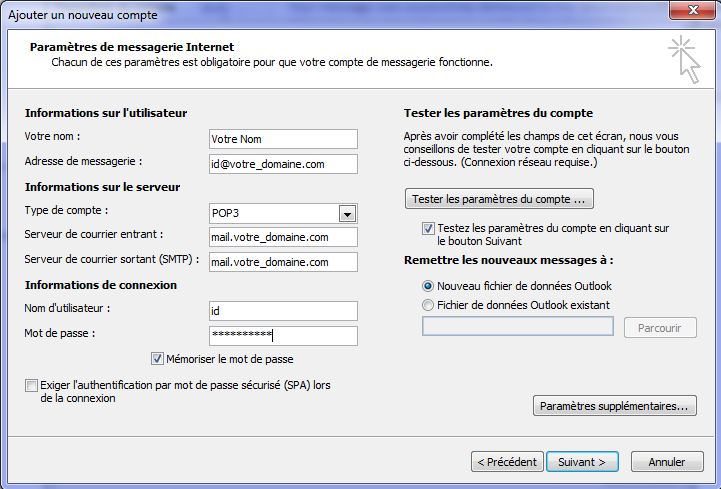Screen dimensions: 721x489
Task: Close the Ajouter un nouveau compte dialog
Action: (693, 10)
